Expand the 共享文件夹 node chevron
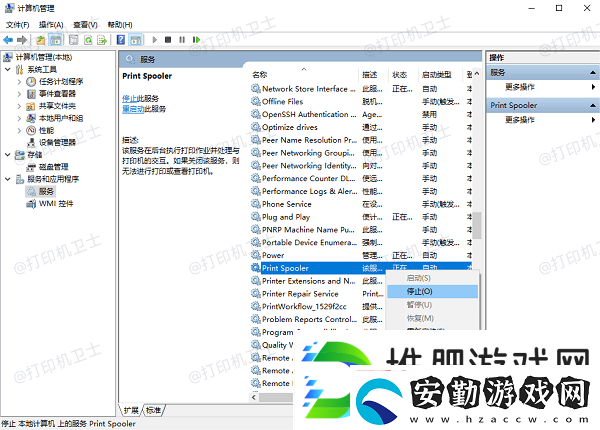This screenshot has width=600, height=430. tap(19, 106)
